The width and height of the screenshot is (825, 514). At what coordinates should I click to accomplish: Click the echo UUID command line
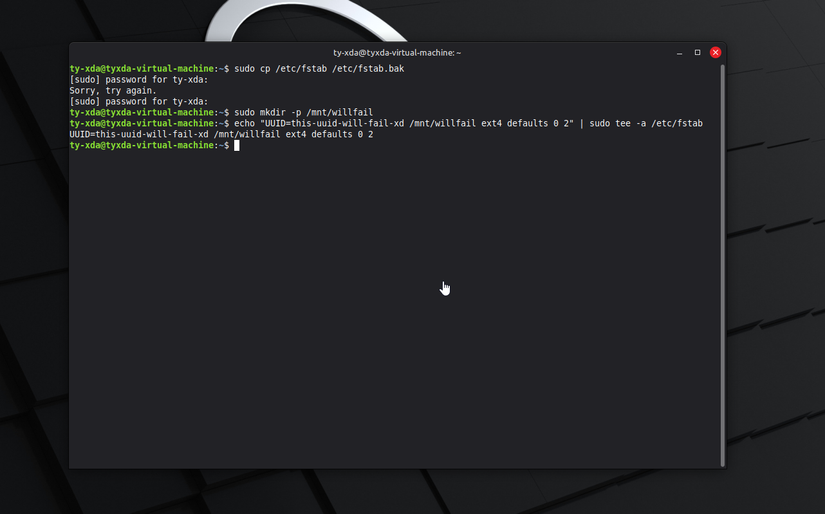468,124
